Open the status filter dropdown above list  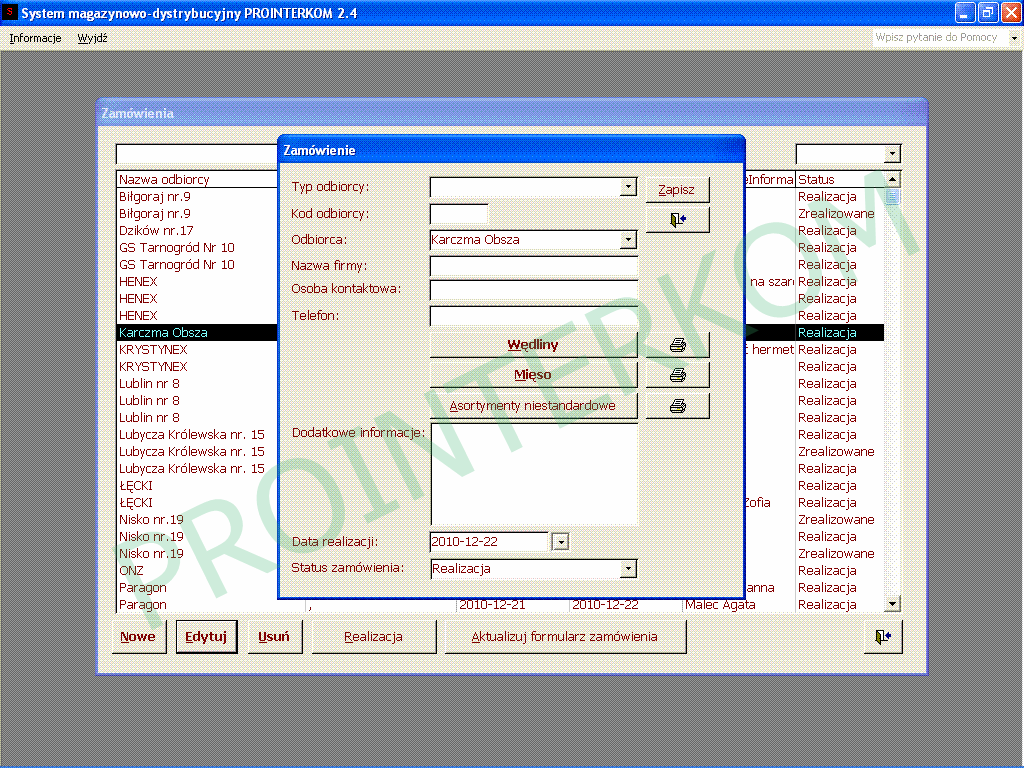click(x=891, y=154)
